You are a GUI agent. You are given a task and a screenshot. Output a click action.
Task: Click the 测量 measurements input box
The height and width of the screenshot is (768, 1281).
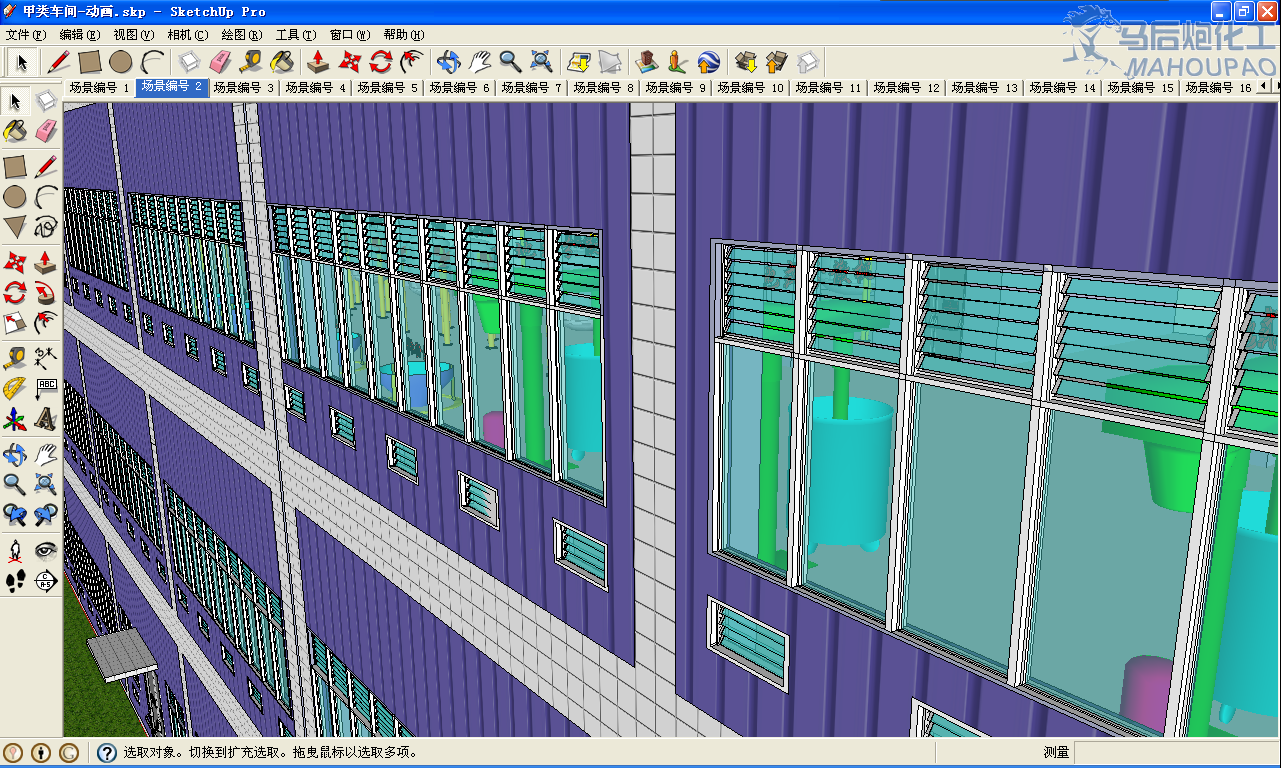(x=1176, y=752)
